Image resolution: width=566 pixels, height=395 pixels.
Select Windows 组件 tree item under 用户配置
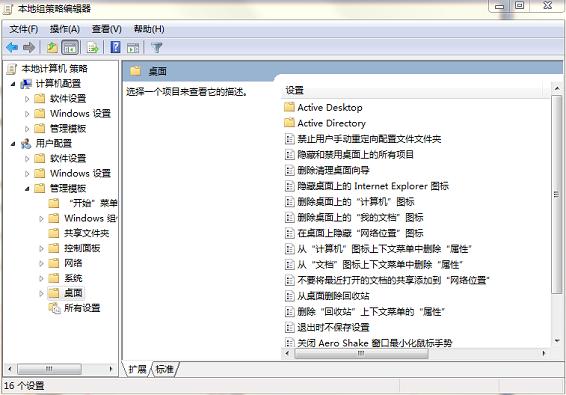coord(90,218)
